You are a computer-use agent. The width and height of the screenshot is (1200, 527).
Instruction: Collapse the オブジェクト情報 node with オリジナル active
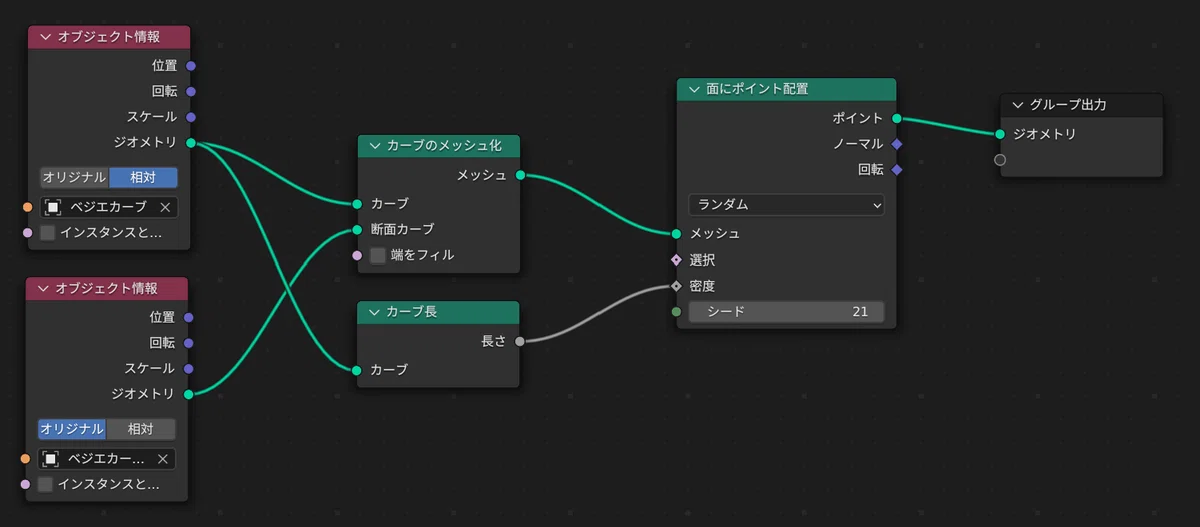click(x=44, y=288)
